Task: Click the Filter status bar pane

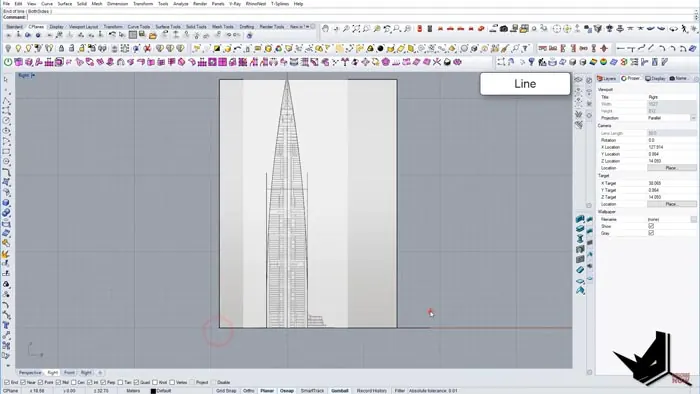Action: (400, 391)
